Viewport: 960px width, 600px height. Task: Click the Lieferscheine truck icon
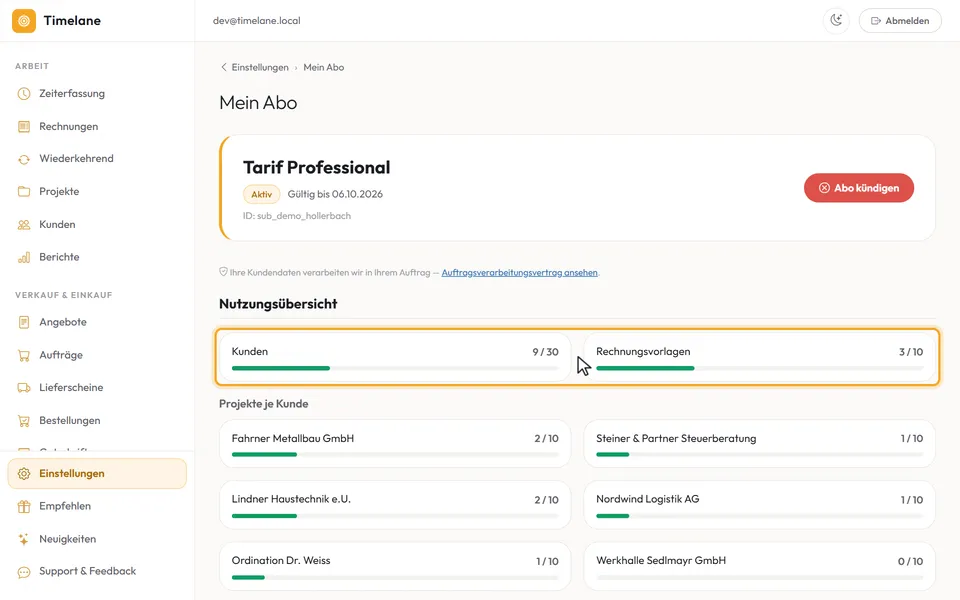pyautogui.click(x=24, y=388)
